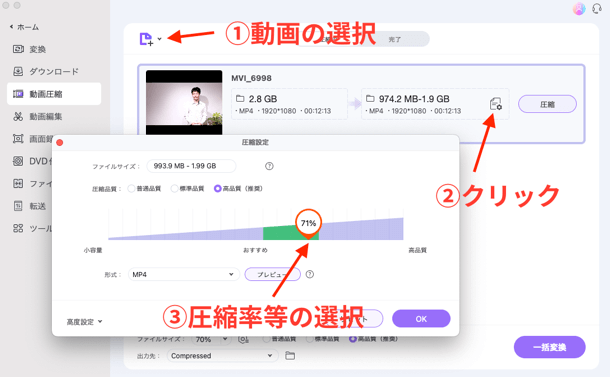Screen dimensions: 610x377
Task: Click the 一括変換 button
Action: click(x=549, y=347)
